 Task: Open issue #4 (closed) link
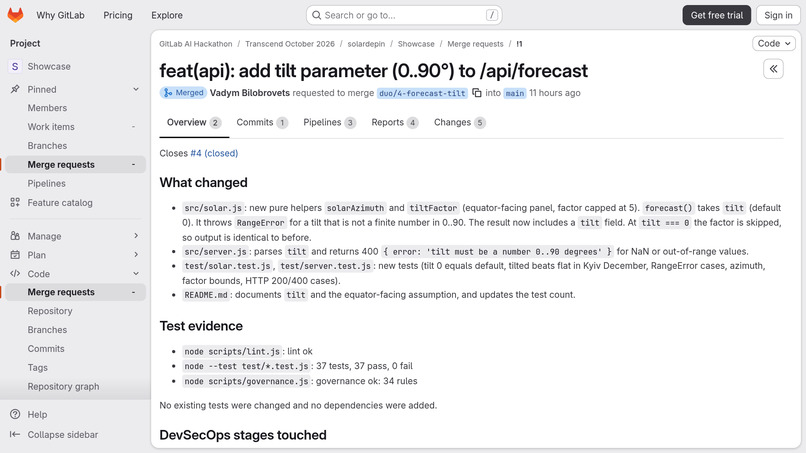[x=214, y=153]
